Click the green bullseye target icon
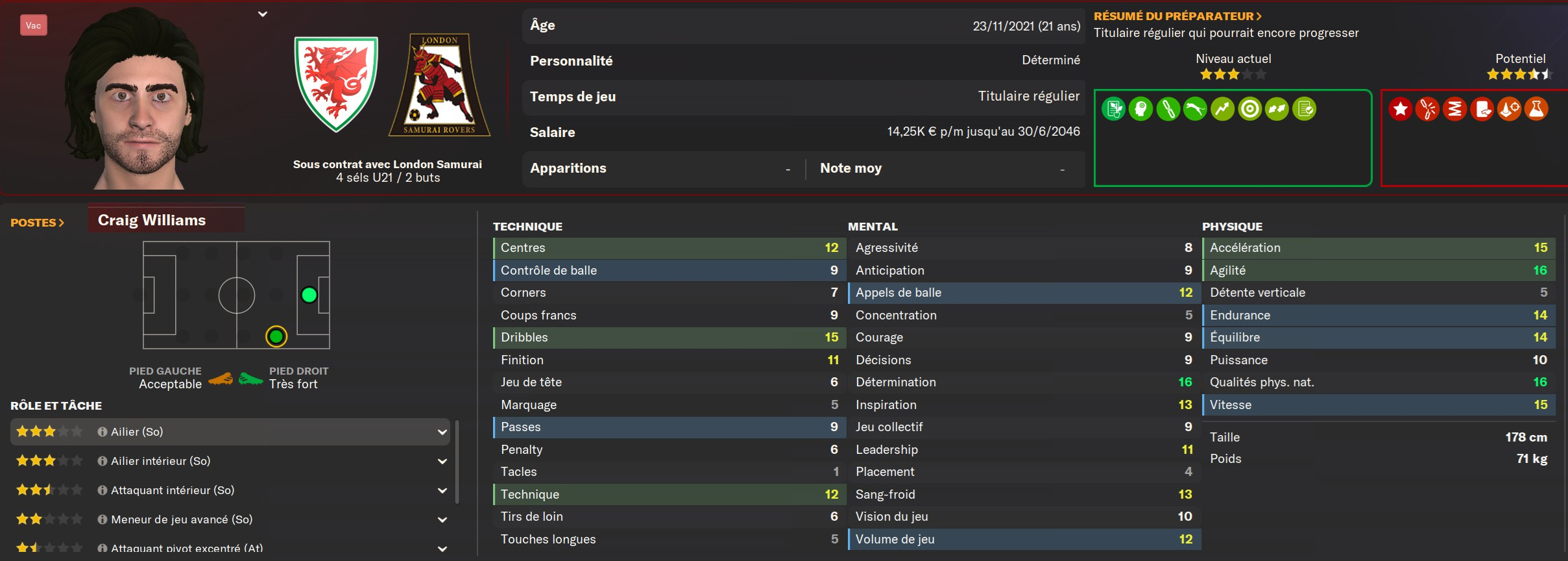Viewport: 1568px width, 561px height. tap(1249, 109)
